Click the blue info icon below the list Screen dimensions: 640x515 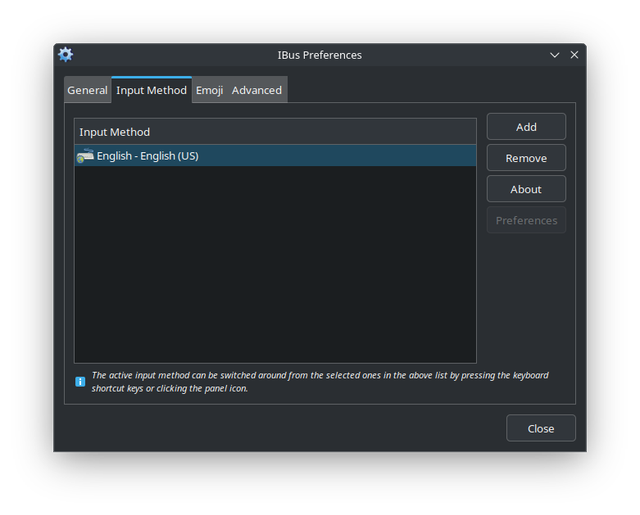point(80,382)
